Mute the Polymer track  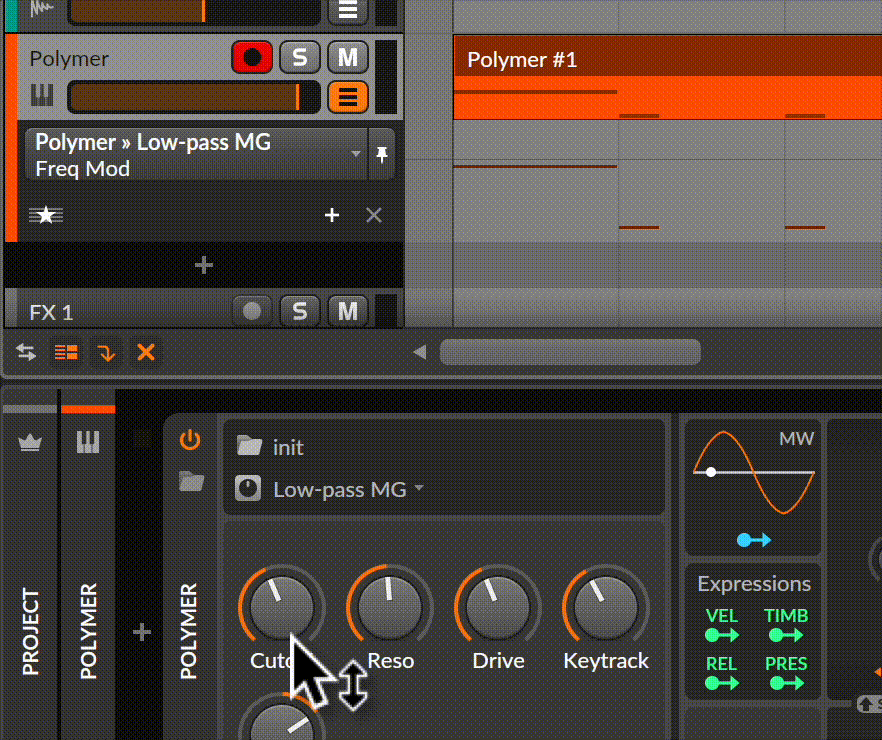point(348,57)
